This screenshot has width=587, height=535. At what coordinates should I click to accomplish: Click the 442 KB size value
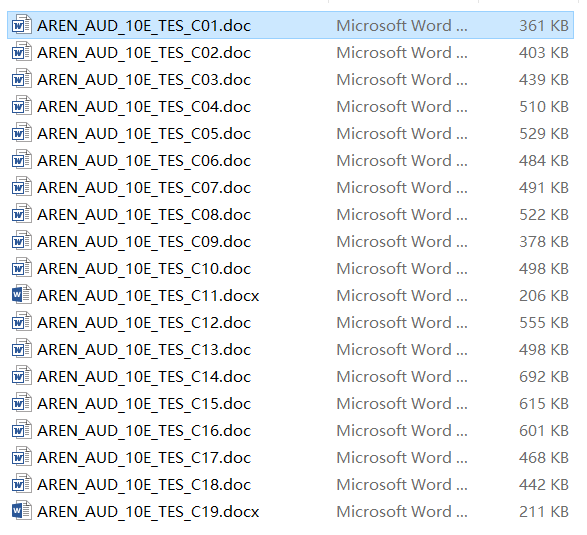point(544,484)
